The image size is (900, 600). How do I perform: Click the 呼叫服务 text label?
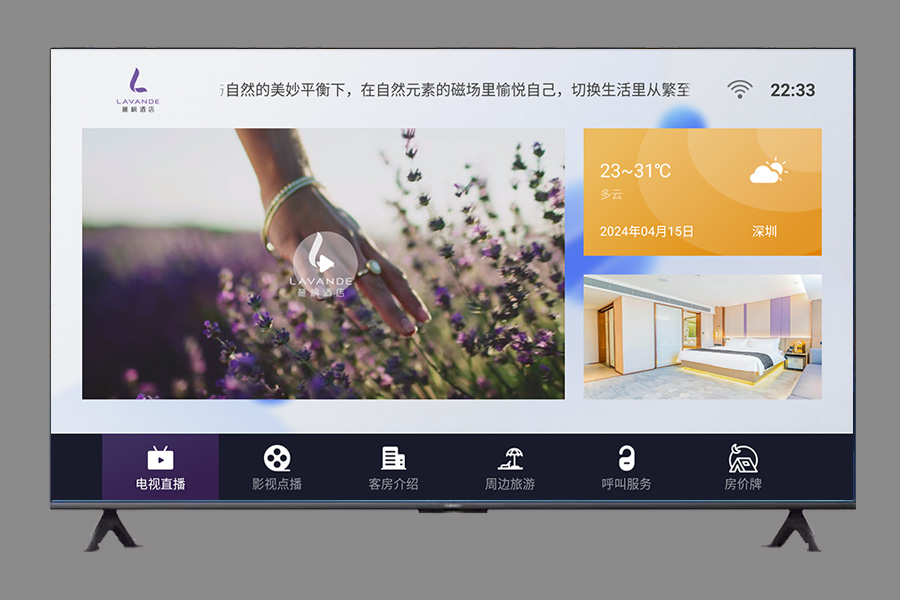coord(626,484)
